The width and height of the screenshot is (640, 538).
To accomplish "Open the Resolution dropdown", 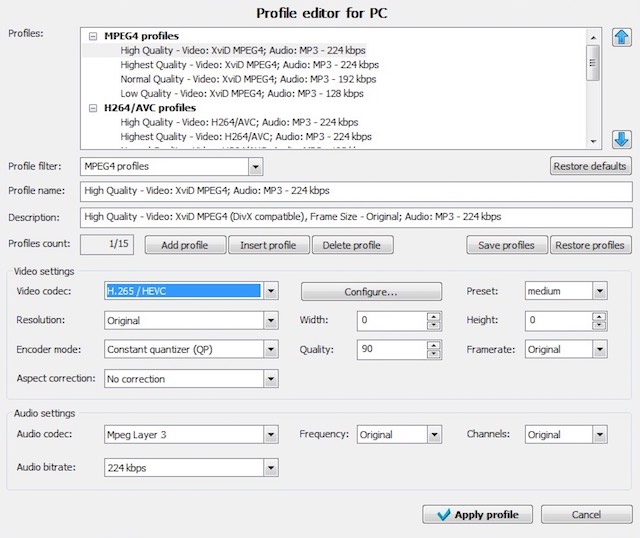I will [x=271, y=320].
